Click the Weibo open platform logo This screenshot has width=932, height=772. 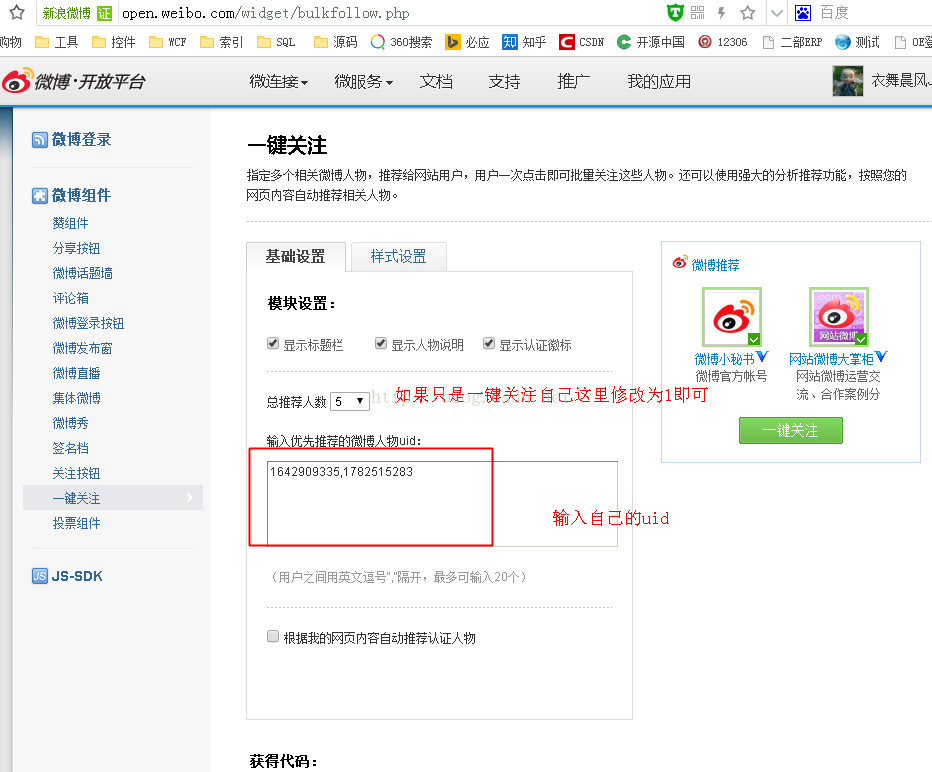pos(74,81)
